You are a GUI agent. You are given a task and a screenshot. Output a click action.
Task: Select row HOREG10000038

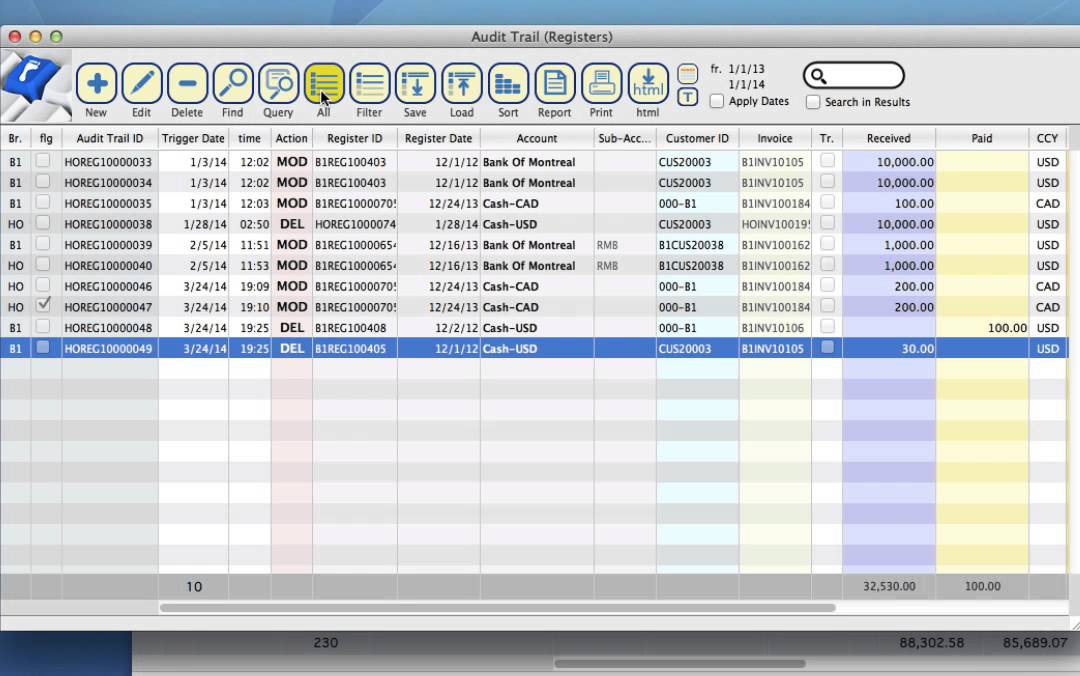pyautogui.click(x=534, y=224)
